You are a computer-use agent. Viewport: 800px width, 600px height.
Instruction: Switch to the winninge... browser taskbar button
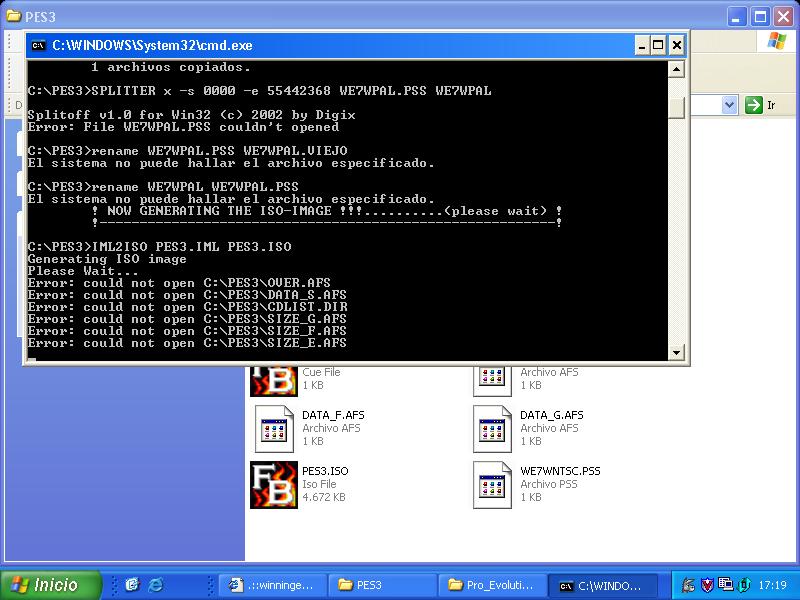270,585
